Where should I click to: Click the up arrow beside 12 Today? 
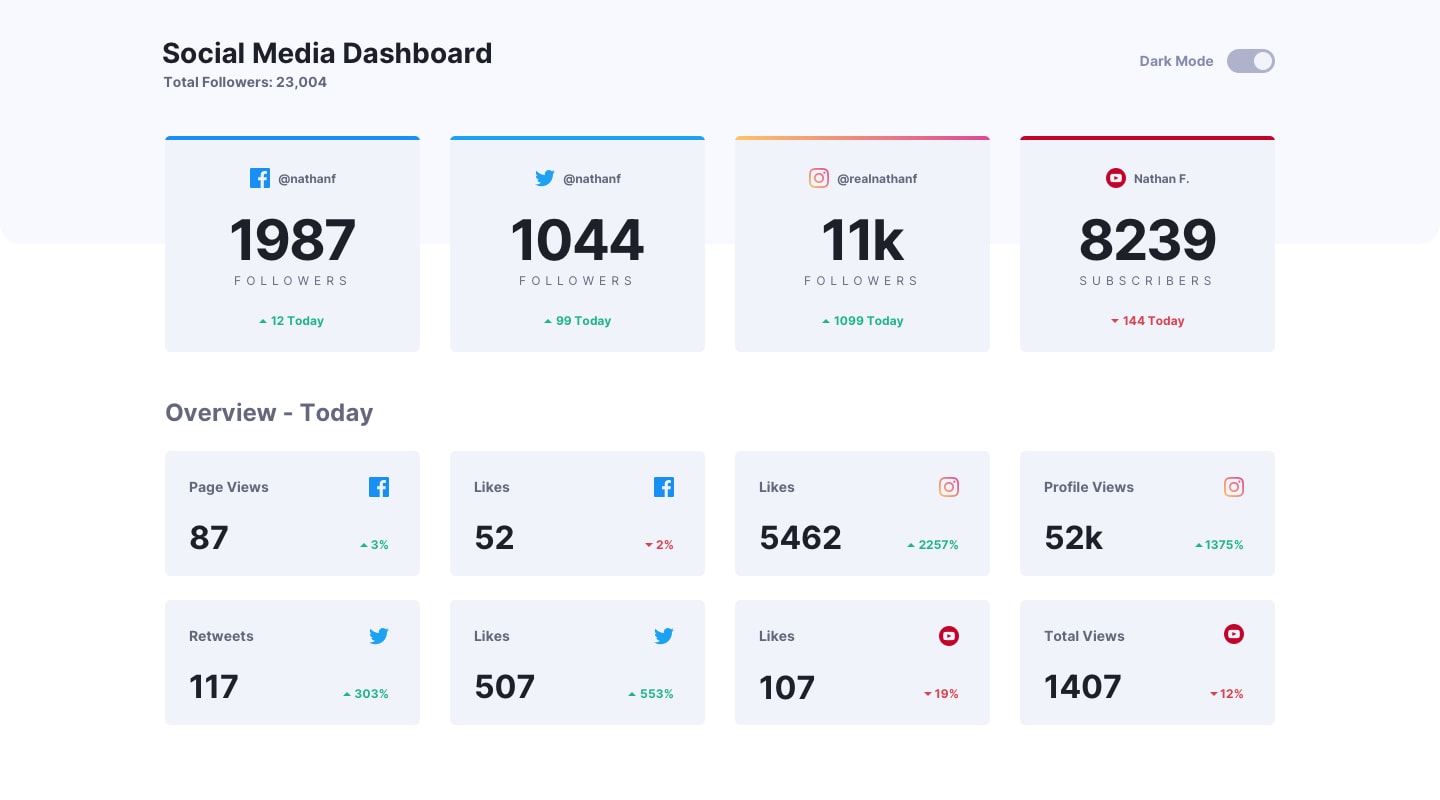point(263,321)
